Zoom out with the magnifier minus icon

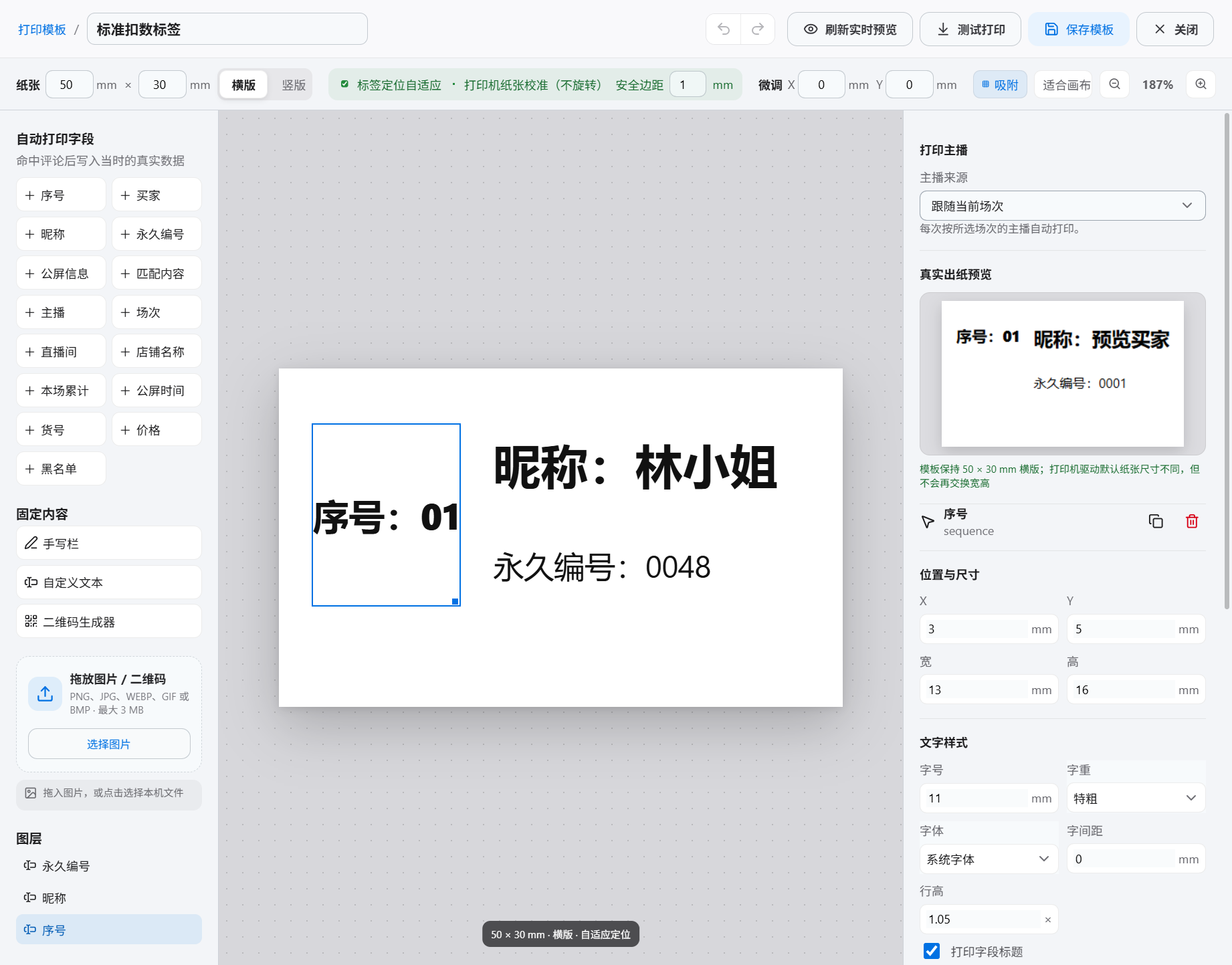pos(1114,84)
